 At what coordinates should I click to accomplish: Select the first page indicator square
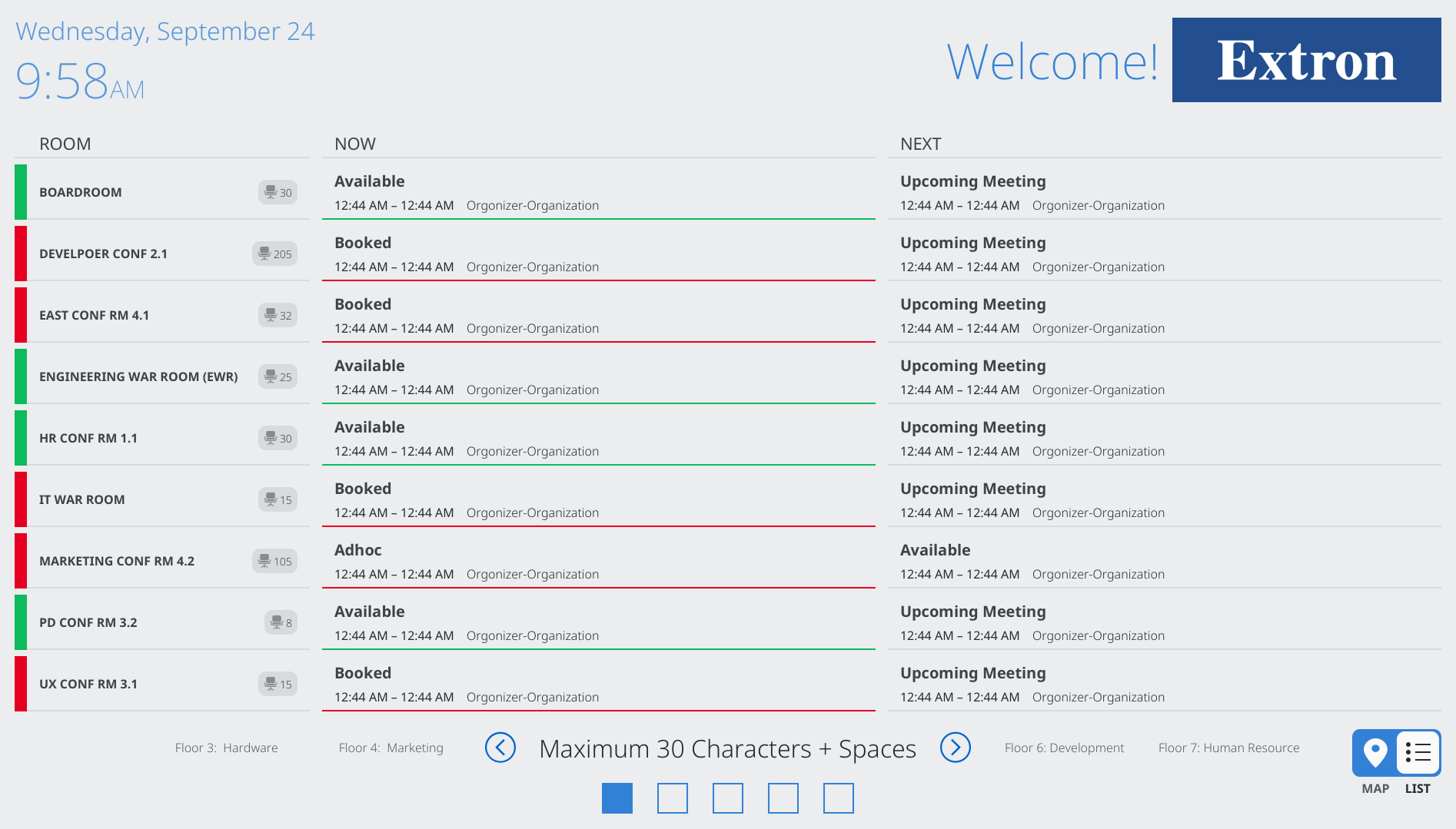617,798
